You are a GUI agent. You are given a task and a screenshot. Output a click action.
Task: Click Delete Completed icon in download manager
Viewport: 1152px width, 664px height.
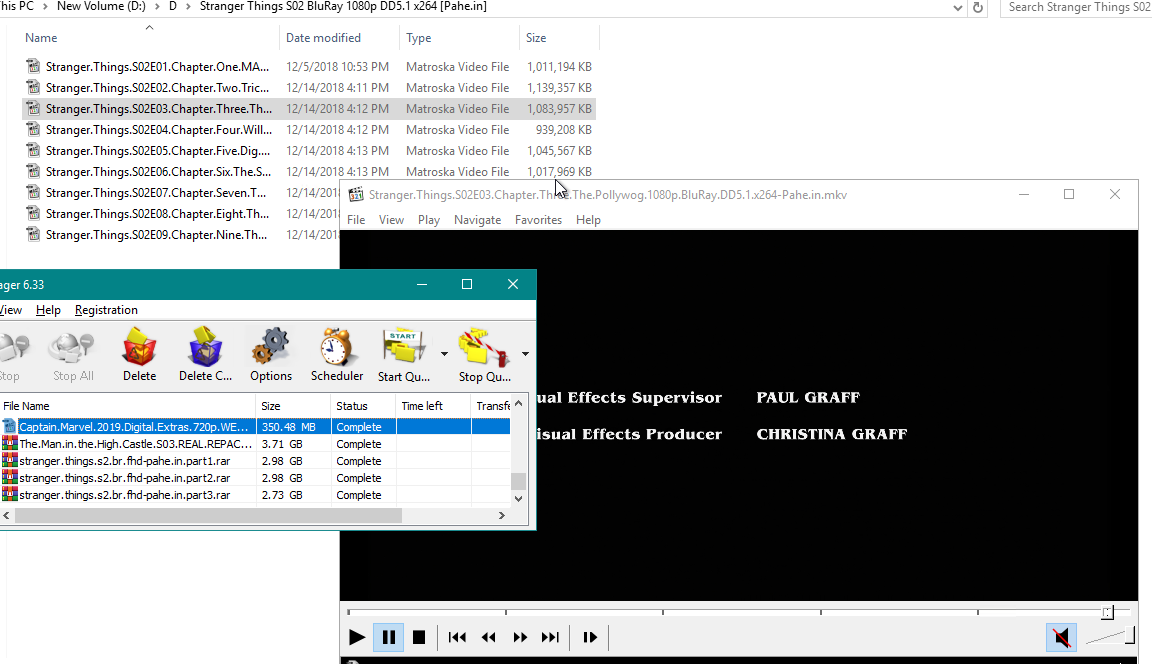205,355
